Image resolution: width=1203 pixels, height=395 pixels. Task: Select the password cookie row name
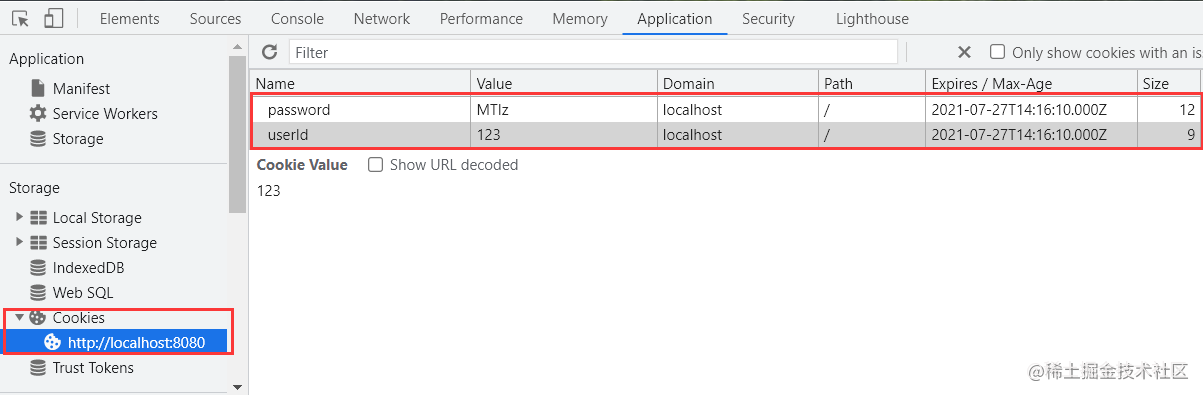click(x=299, y=110)
